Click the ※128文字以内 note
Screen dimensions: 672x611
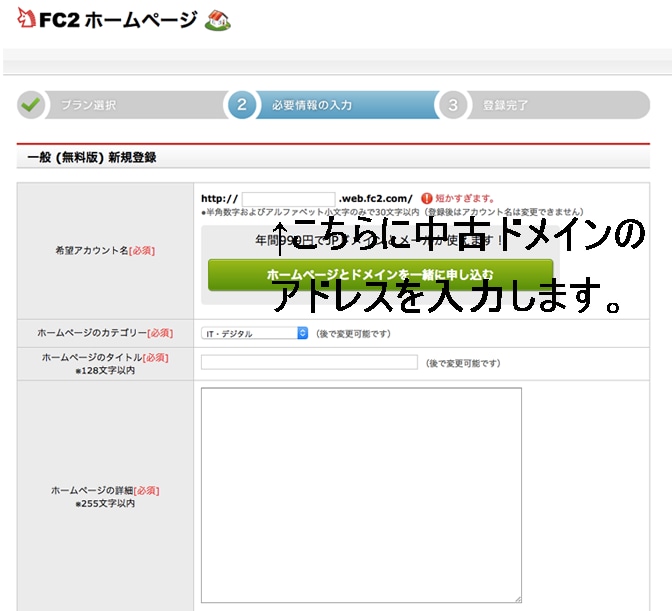[x=105, y=371]
